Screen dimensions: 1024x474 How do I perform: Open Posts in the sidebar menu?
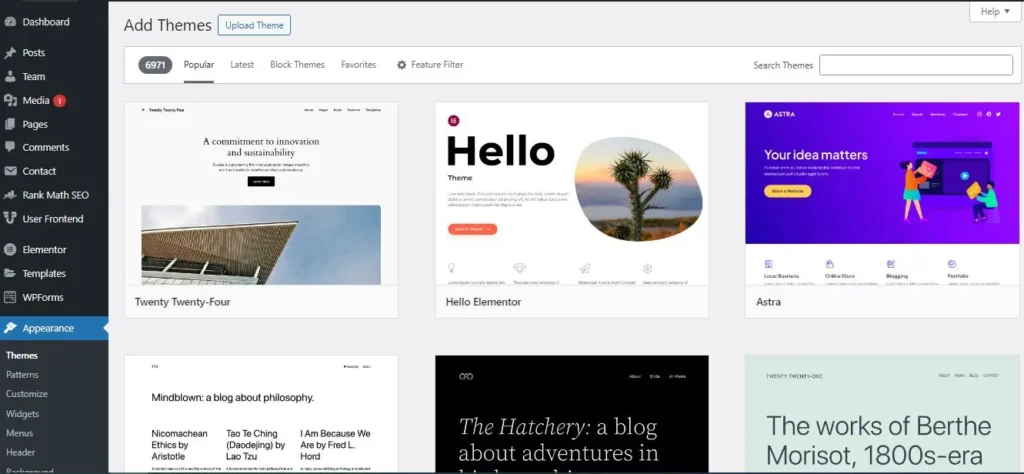tap(33, 53)
